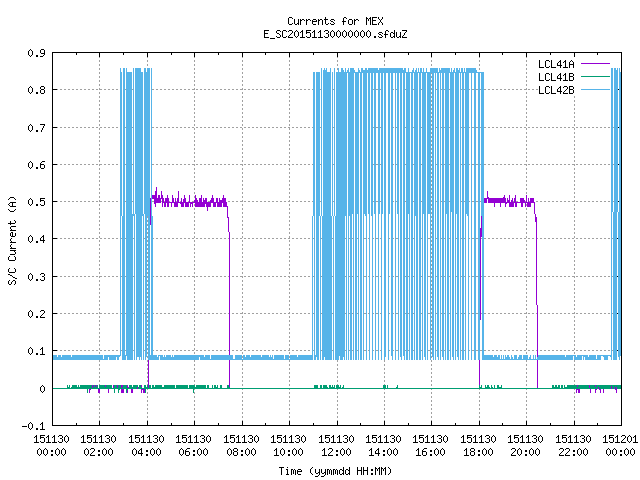The image size is (640, 480).
Task: Click the 0 y-axis tick label
Action: 42,389
